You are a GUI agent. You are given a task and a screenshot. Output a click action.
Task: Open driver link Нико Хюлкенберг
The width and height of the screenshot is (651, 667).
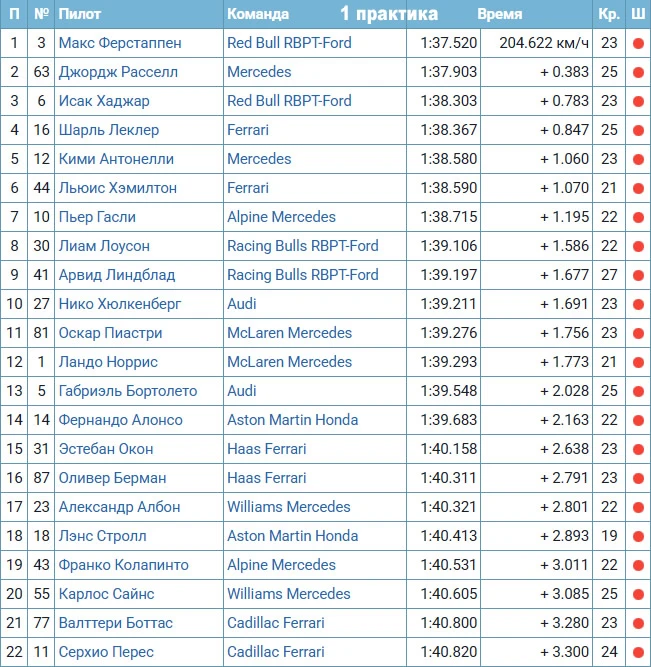point(120,304)
